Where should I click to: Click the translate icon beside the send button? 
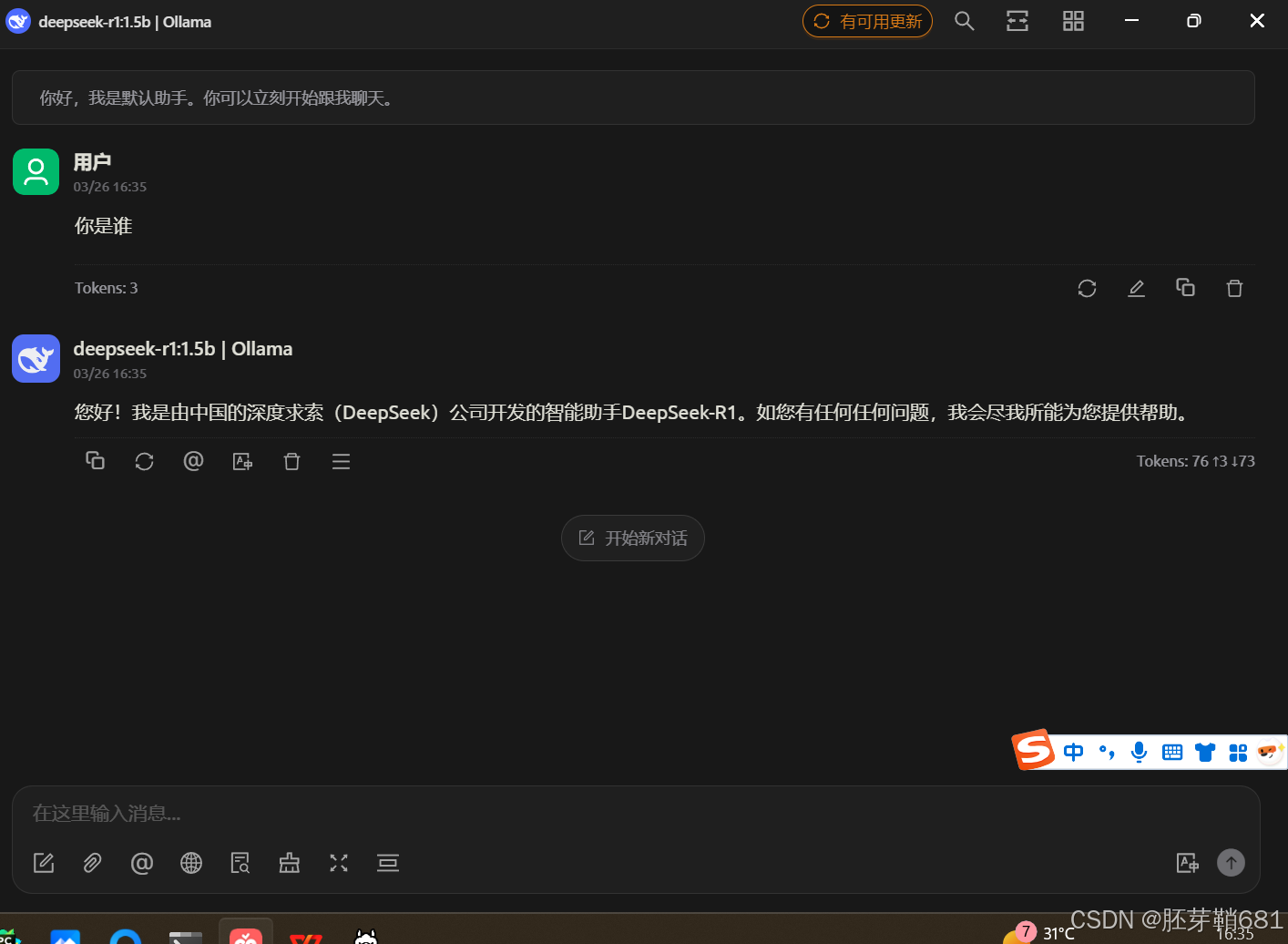[1187, 863]
